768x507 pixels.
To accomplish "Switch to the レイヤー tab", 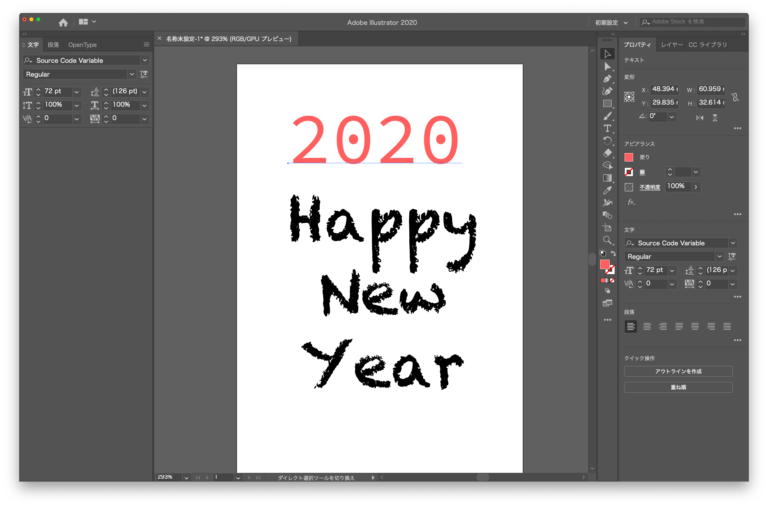I will [x=672, y=45].
